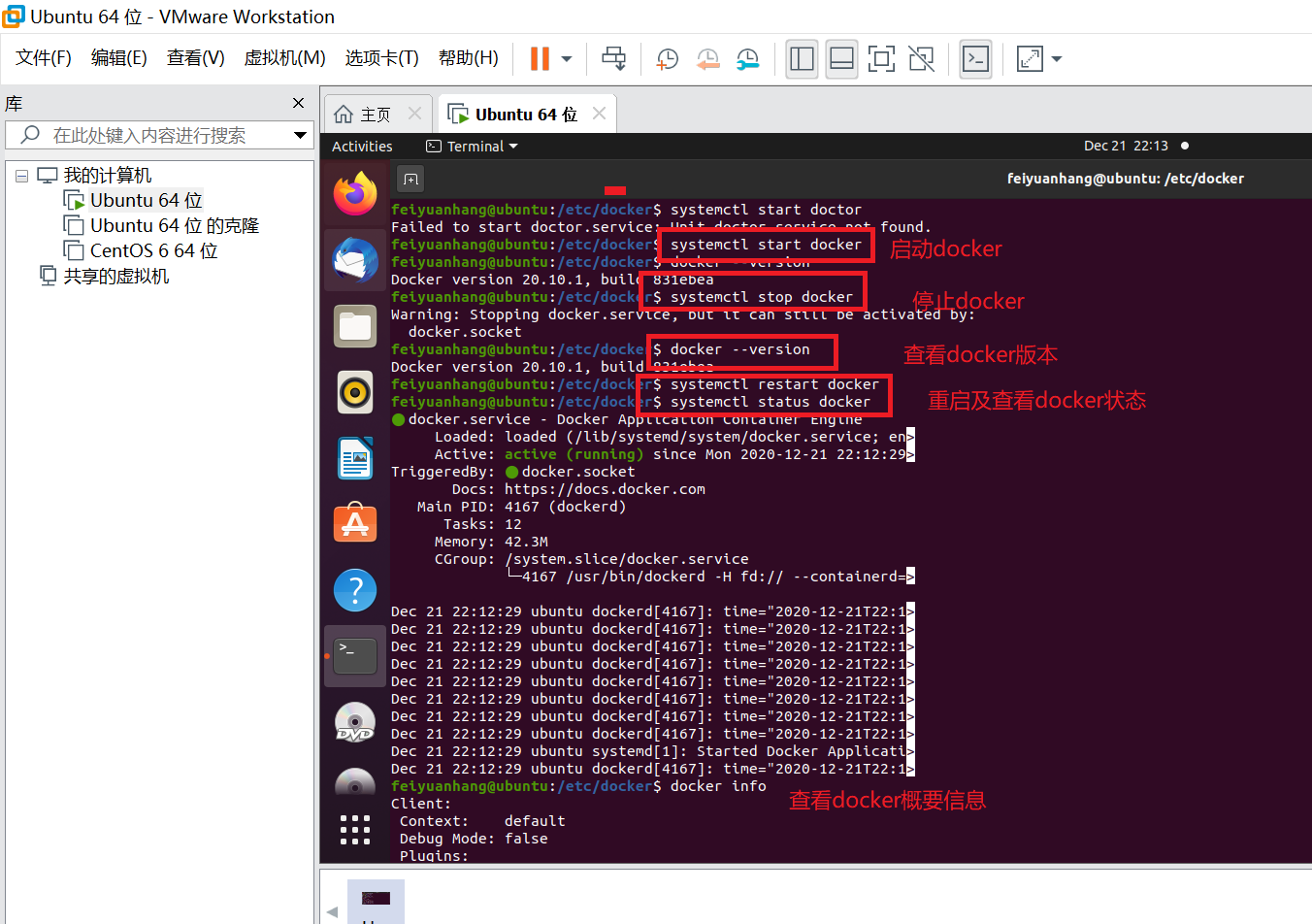Launch Thunderbird Mail from the dock
The image size is (1312, 924).
pos(355,260)
